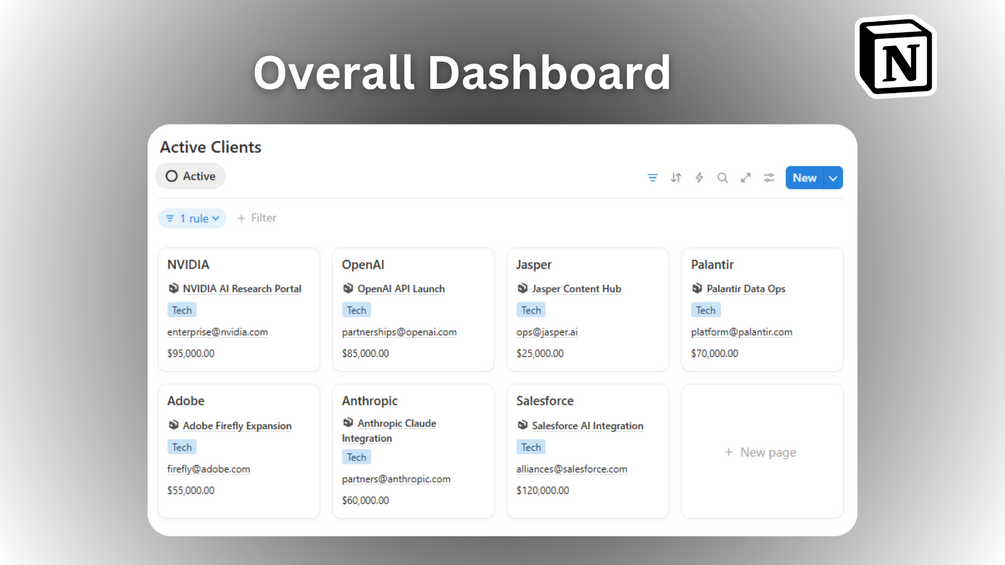
Task: Open the OpenAI API Launch link
Action: [401, 289]
